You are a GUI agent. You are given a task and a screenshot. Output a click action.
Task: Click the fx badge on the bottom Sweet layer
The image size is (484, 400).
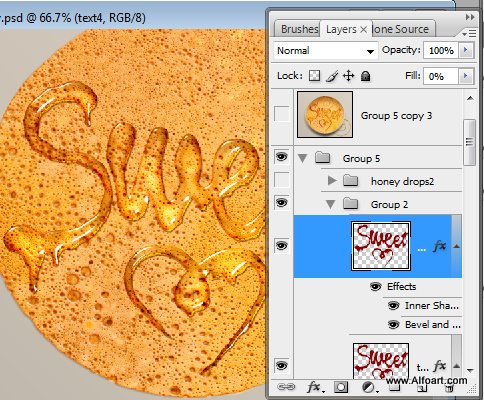click(440, 366)
